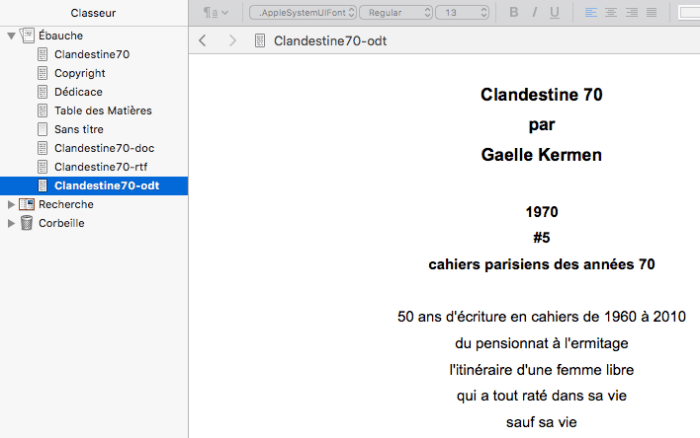
Task: Select the Sans titre document
Action: click(78, 129)
